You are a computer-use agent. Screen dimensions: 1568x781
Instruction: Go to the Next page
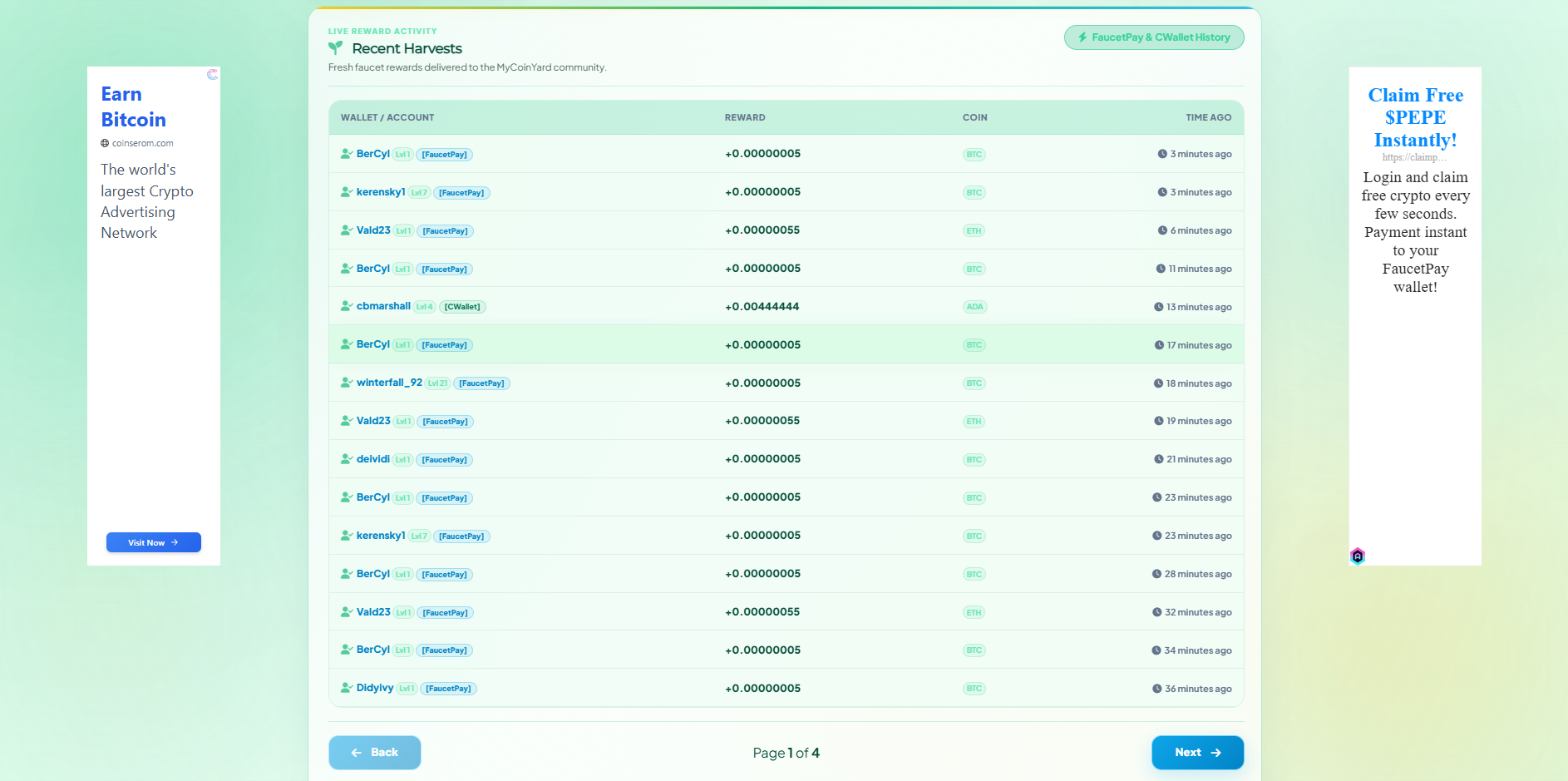[1197, 753]
